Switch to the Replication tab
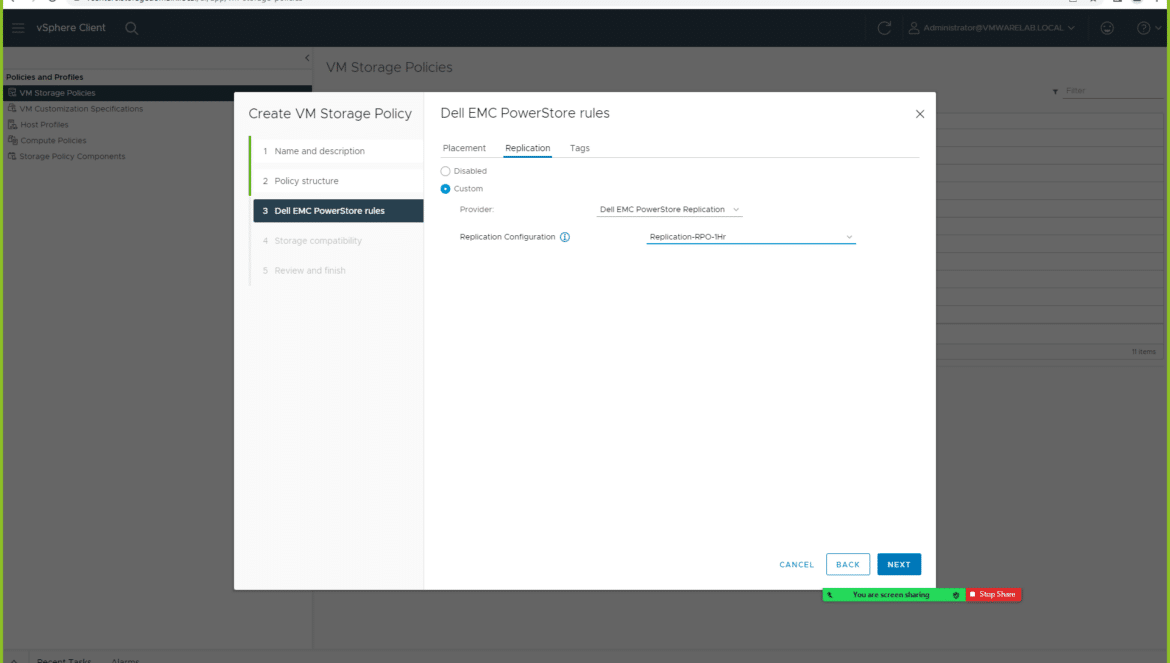The width and height of the screenshot is (1170, 663). (x=528, y=148)
